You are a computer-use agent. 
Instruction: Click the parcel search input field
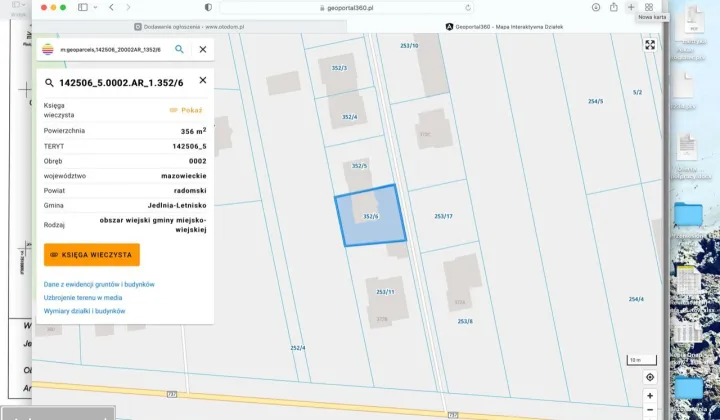110,48
